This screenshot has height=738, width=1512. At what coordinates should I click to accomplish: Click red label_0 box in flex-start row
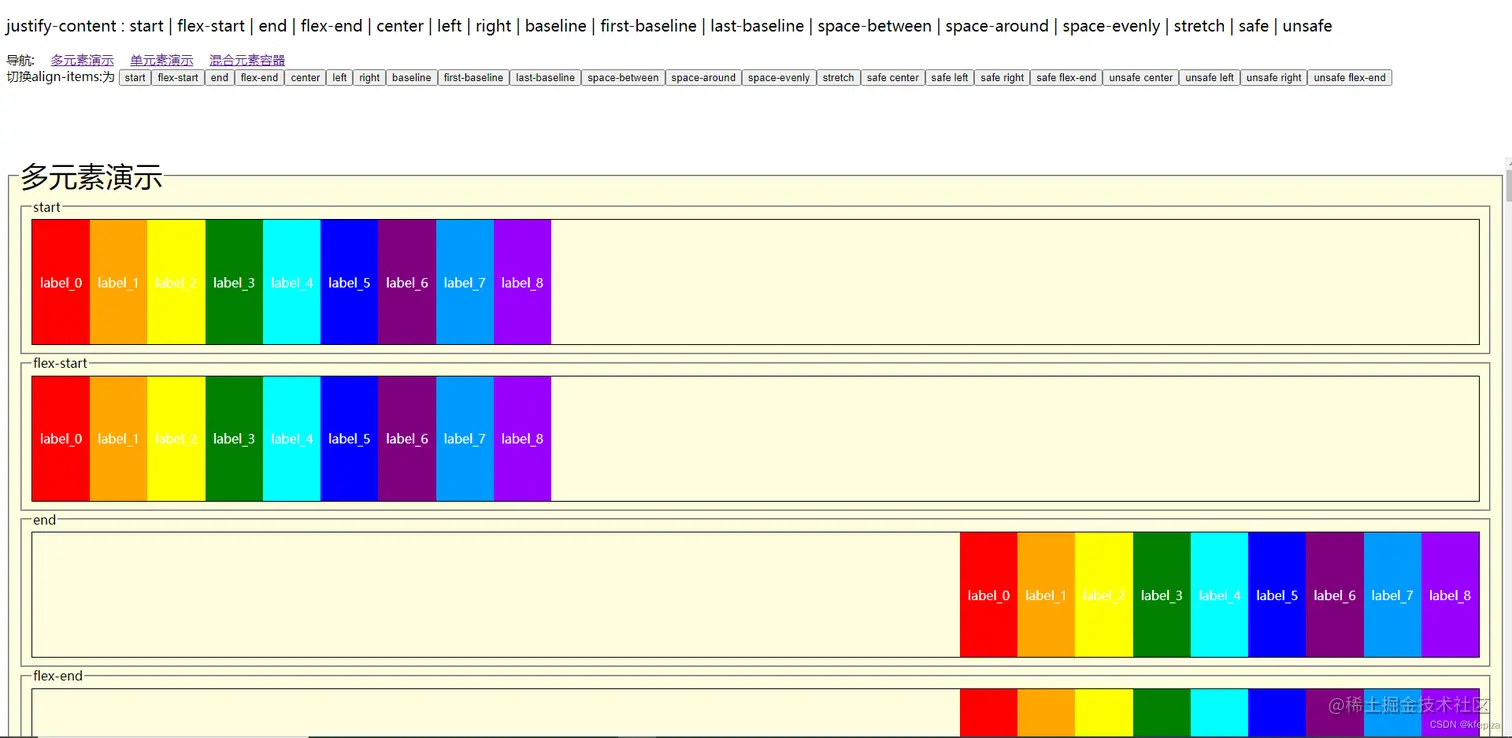61,438
